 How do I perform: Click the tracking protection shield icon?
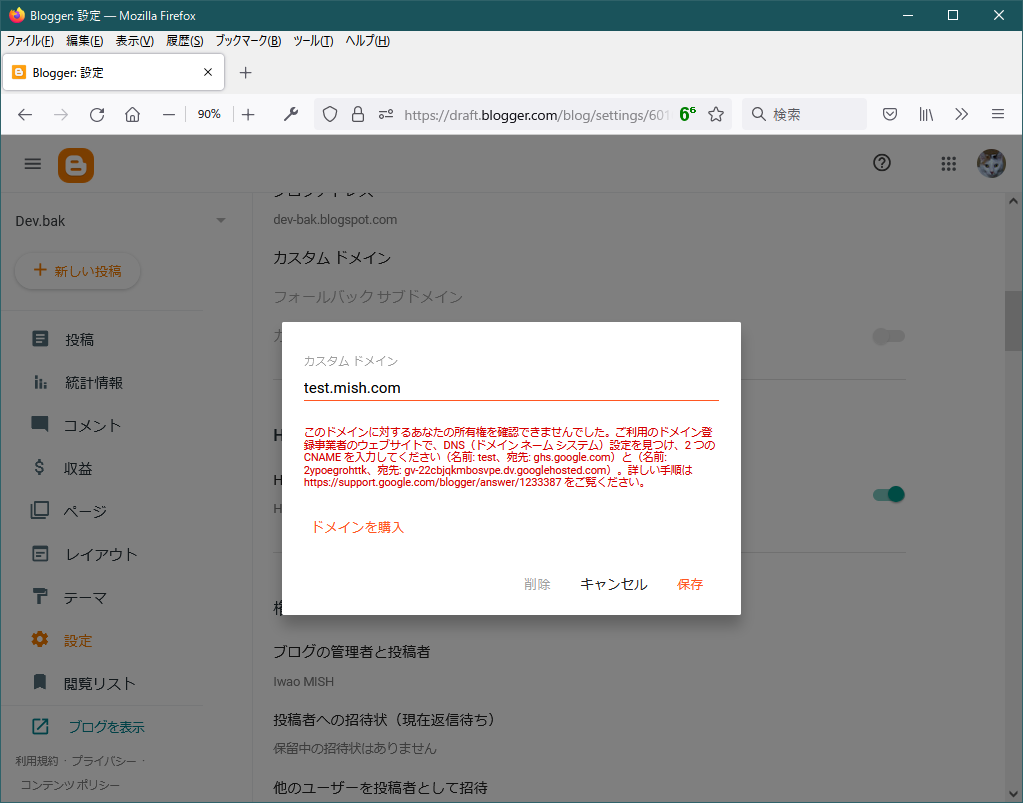(330, 115)
